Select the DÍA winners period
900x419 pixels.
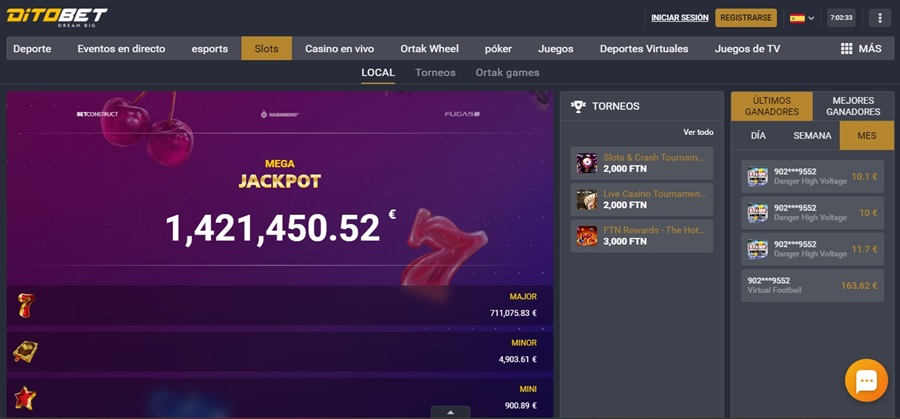click(758, 135)
